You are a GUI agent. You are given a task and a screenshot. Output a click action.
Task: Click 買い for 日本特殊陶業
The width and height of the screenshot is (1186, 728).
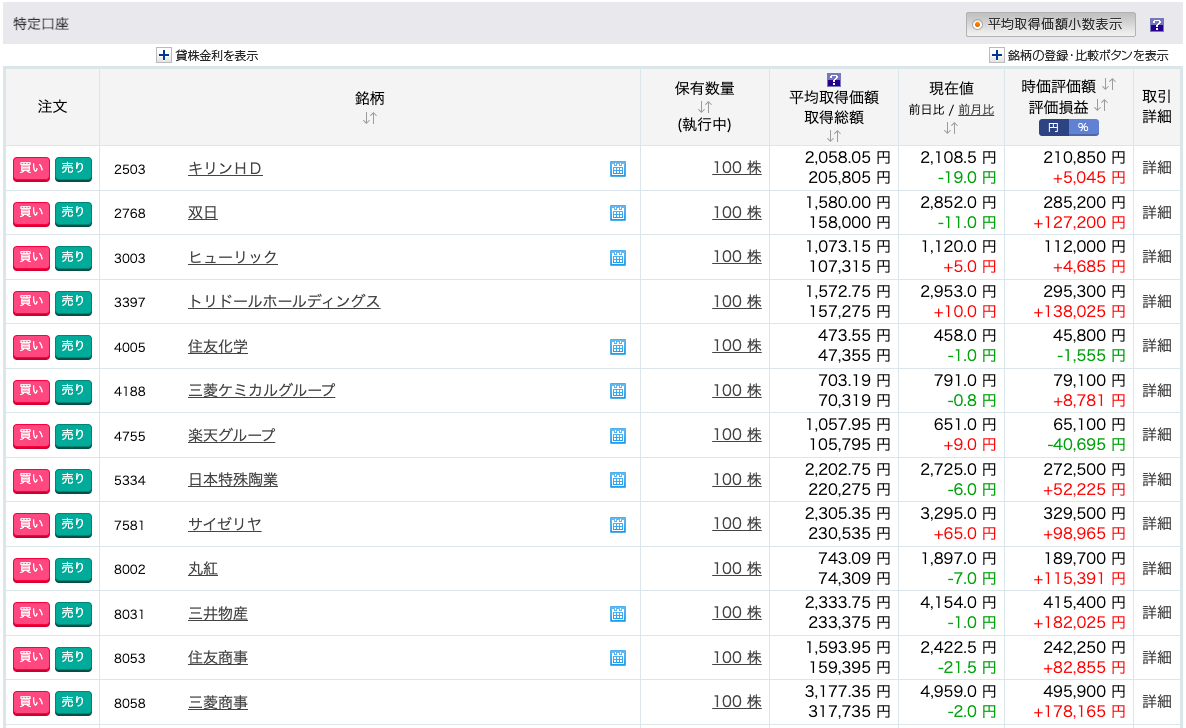(31, 480)
